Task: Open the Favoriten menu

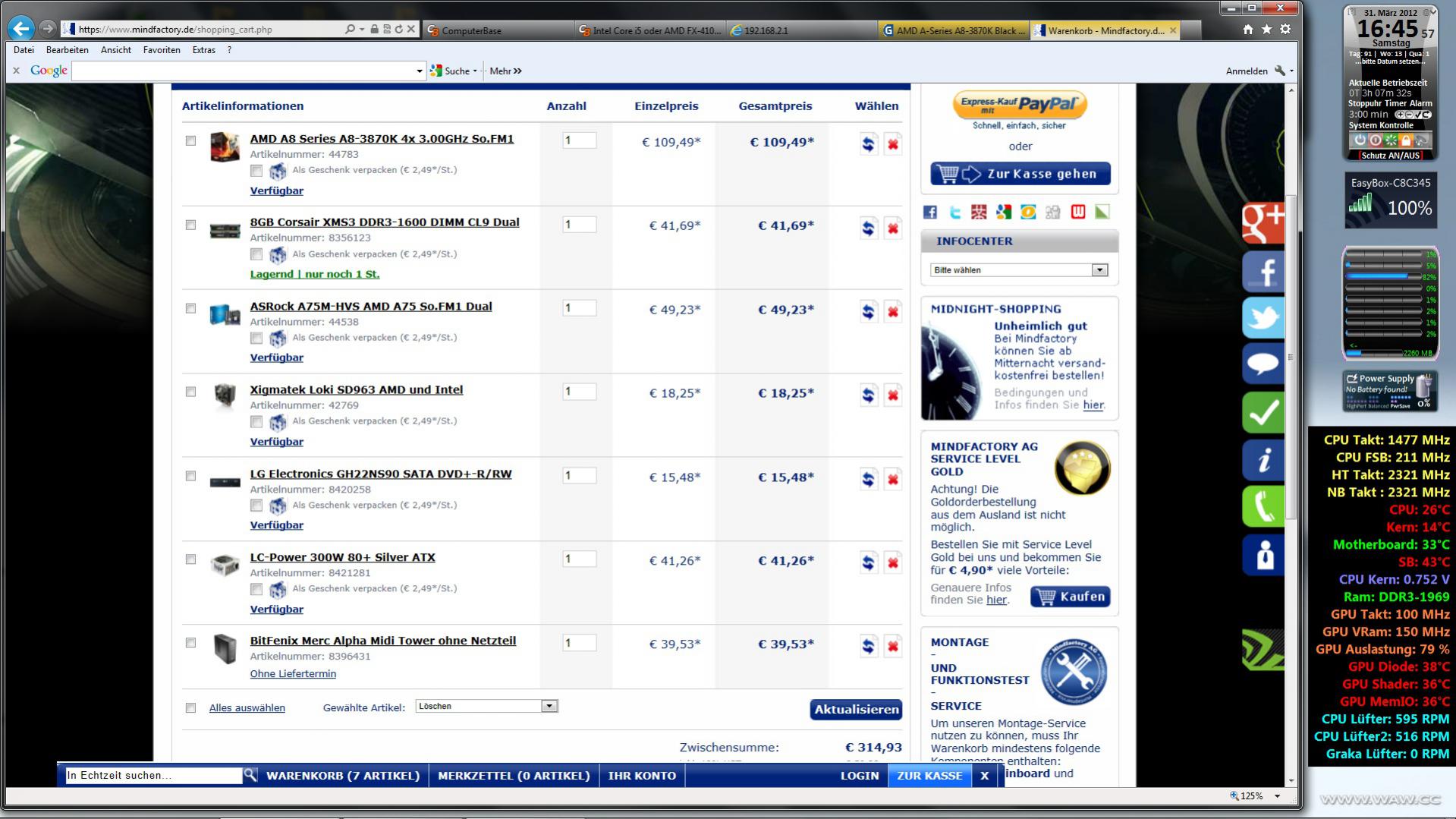Action: point(162,50)
